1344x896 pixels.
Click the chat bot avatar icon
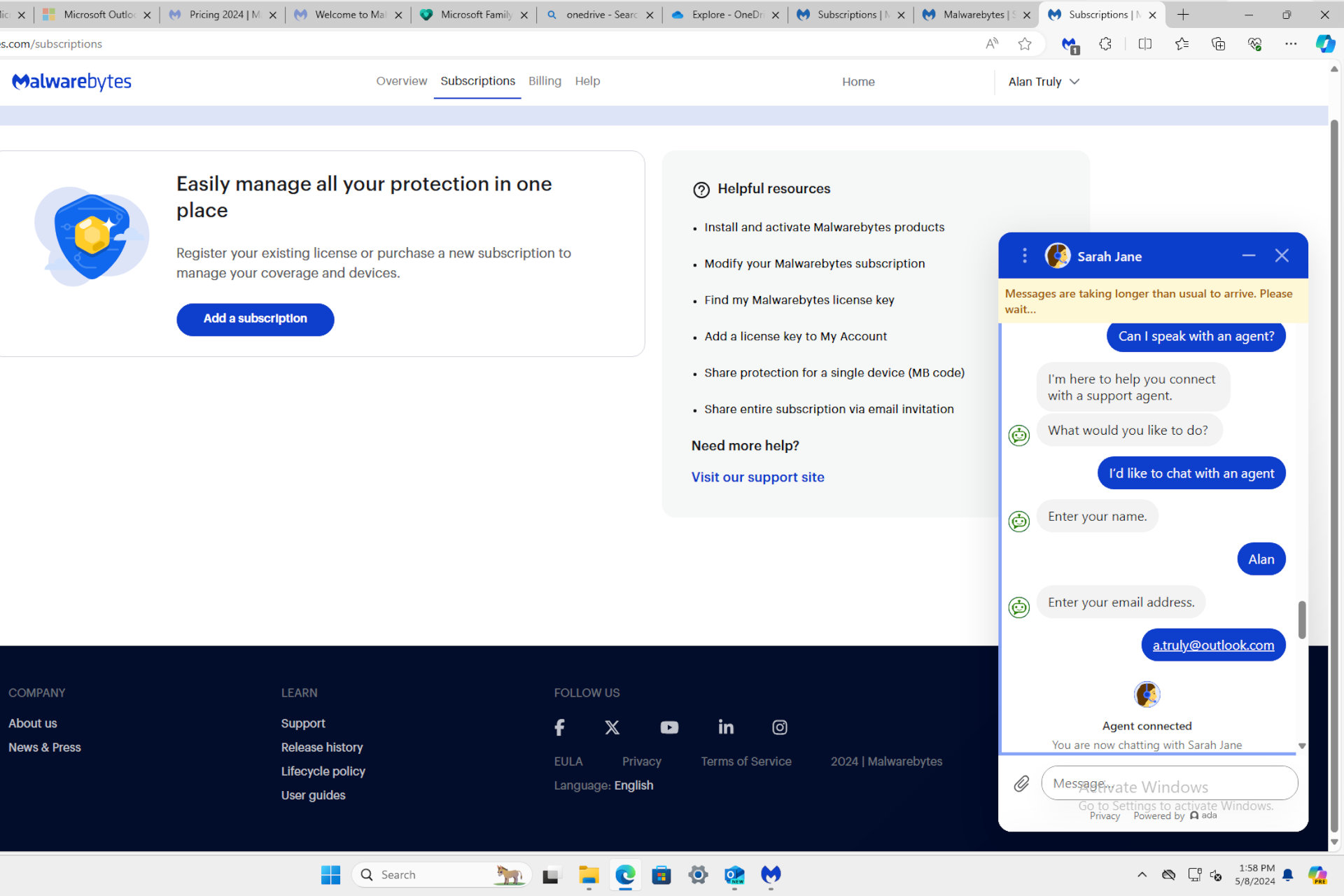point(1019,434)
